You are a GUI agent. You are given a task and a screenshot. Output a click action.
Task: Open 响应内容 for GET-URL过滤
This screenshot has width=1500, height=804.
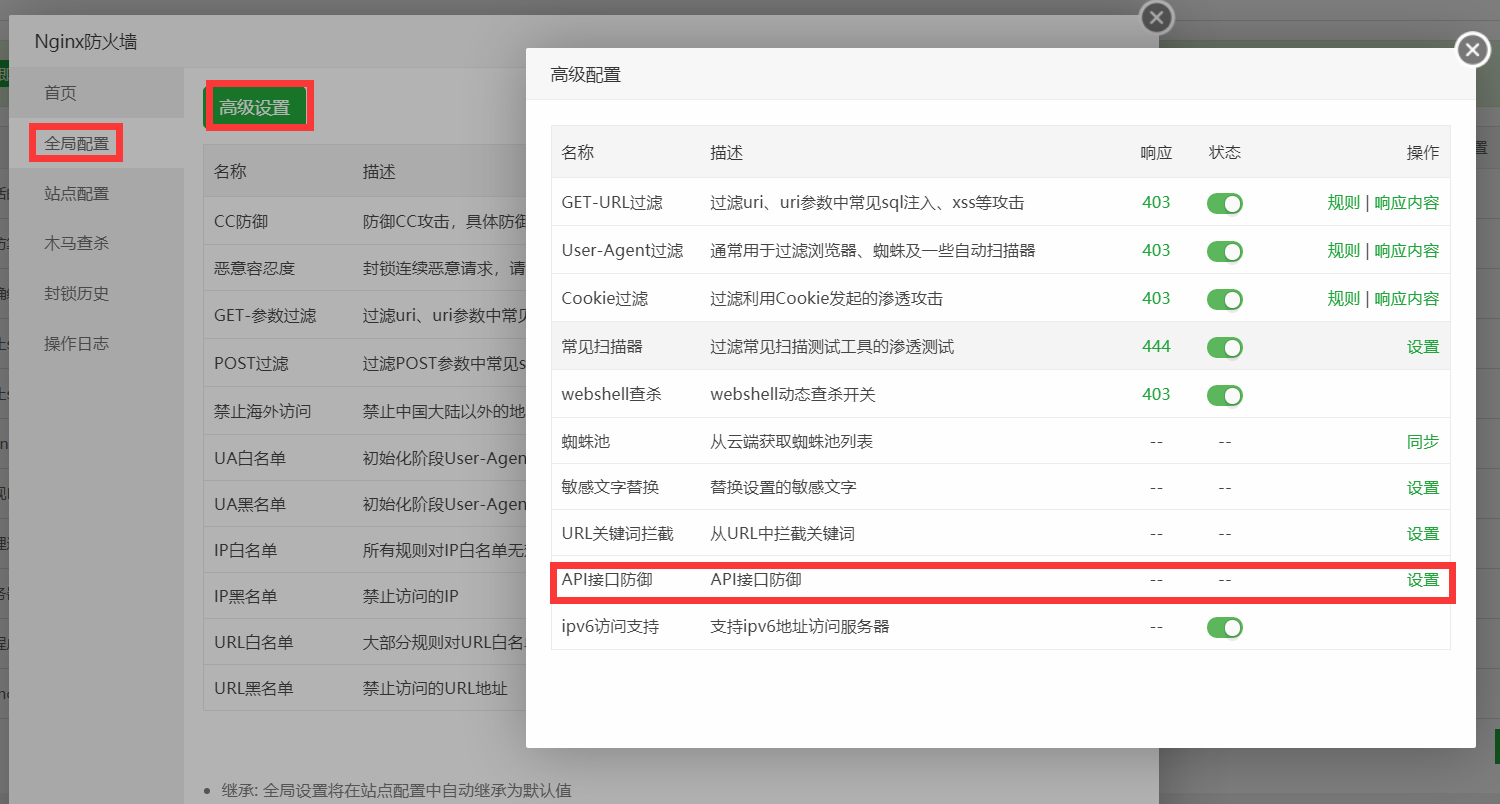(1407, 202)
